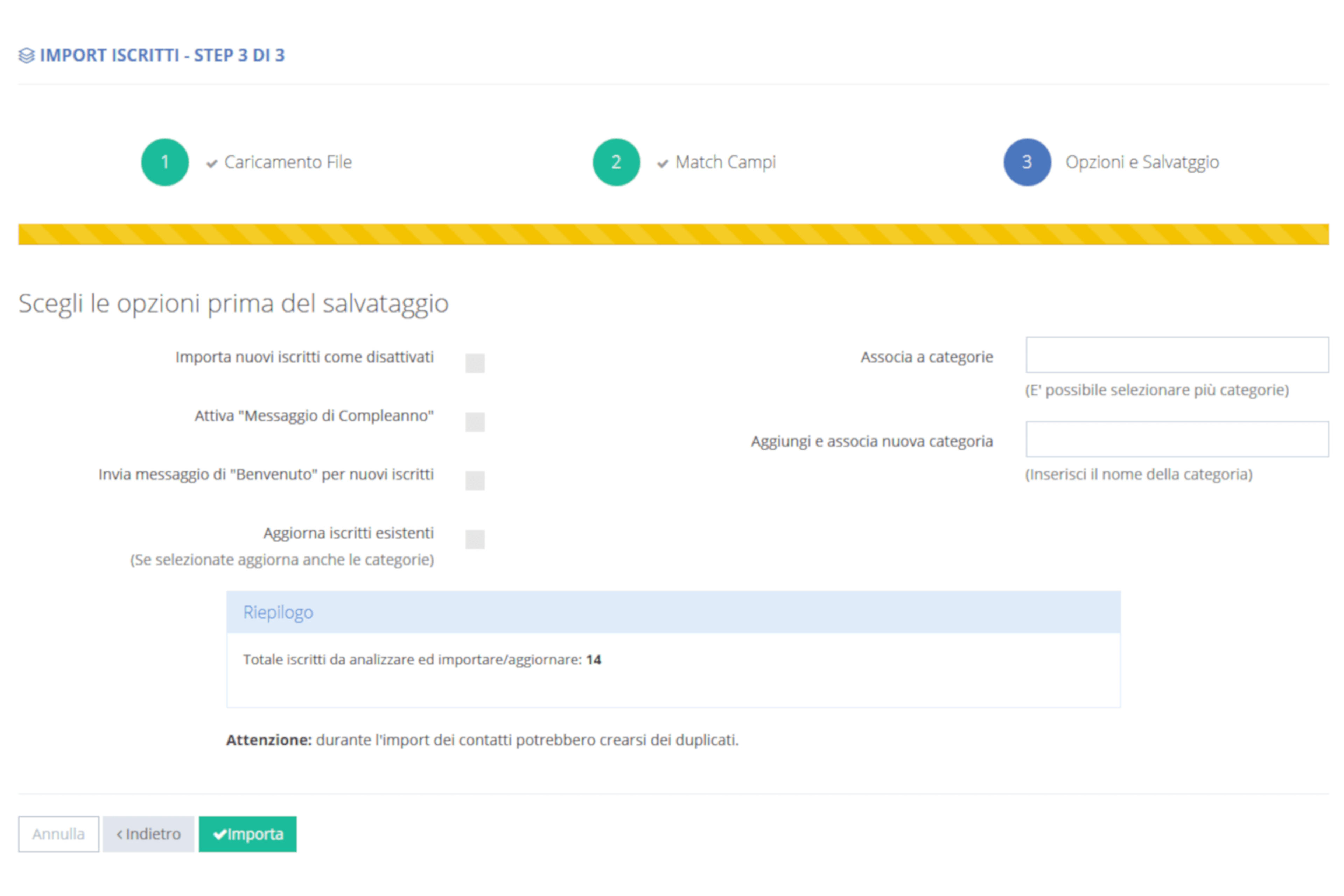
Task: Click Import Iscritti - Step 3 di 3 heading
Action: [162, 55]
